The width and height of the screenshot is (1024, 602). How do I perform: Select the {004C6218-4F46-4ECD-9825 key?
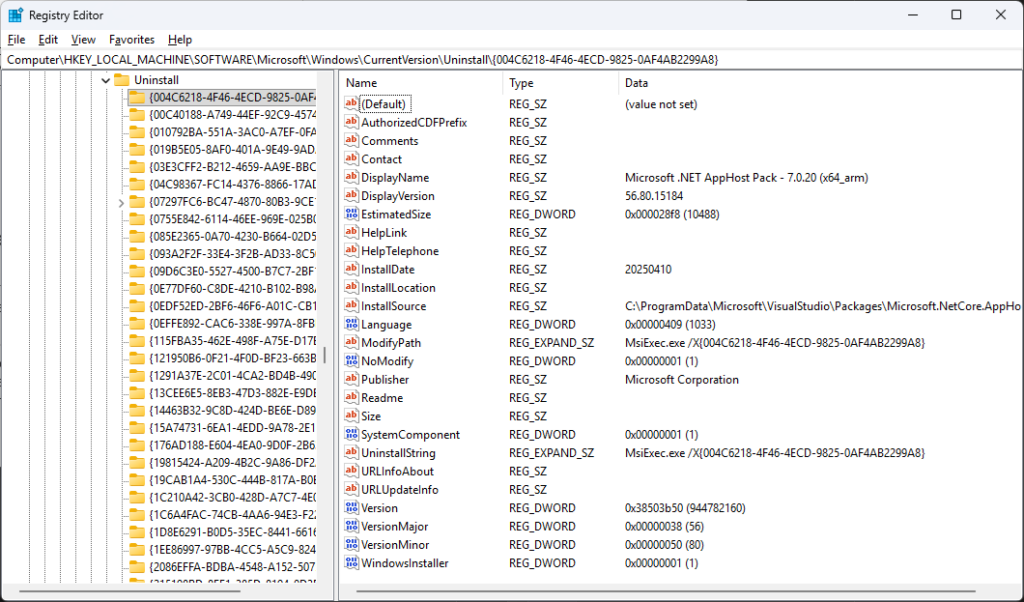232,97
